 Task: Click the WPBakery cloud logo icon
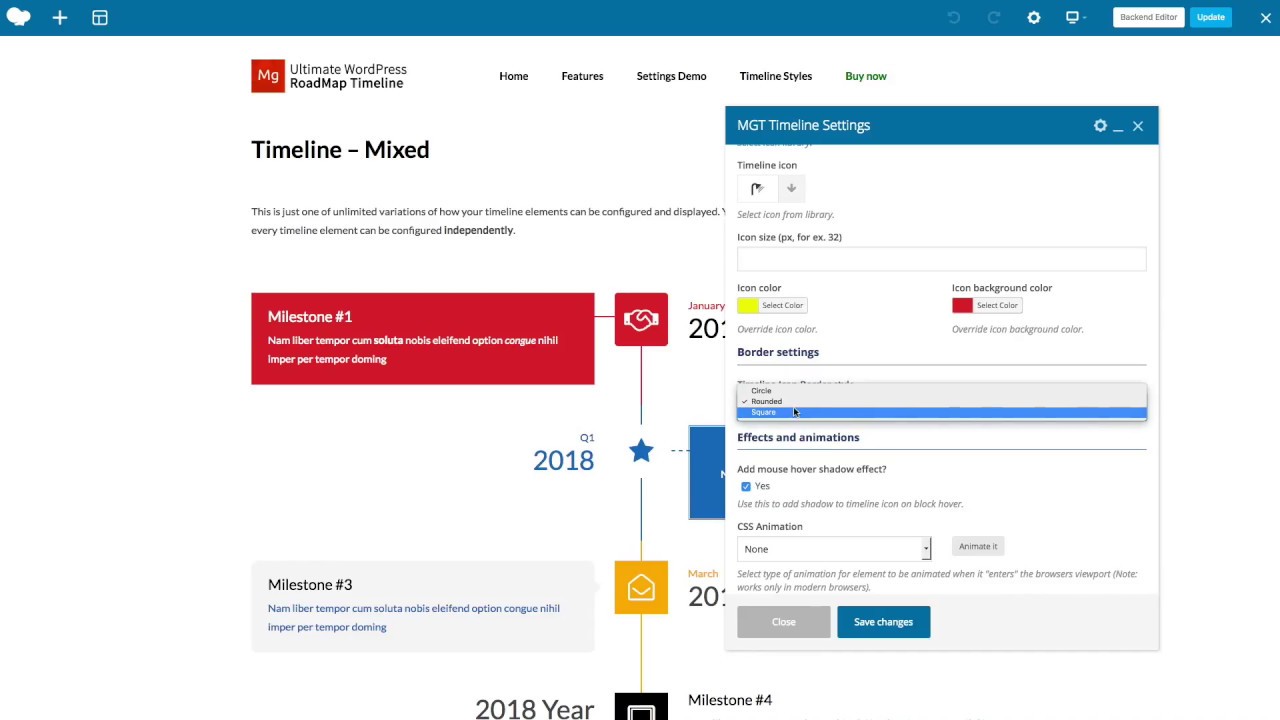click(18, 17)
